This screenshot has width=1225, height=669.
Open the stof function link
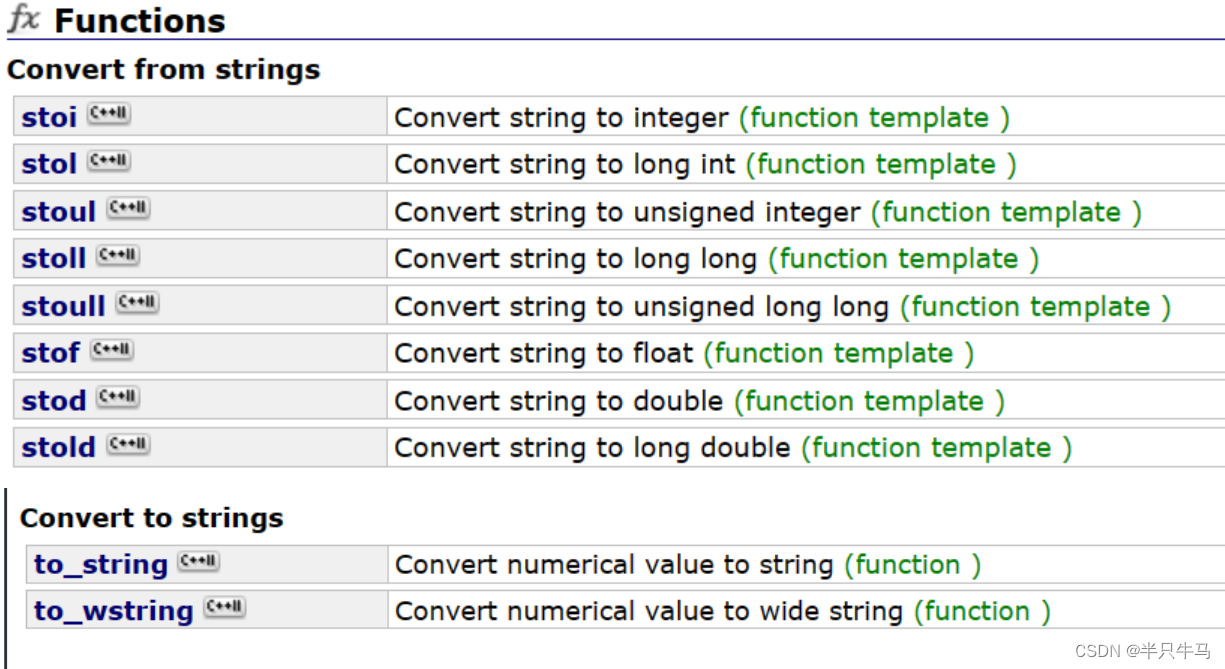(x=51, y=353)
